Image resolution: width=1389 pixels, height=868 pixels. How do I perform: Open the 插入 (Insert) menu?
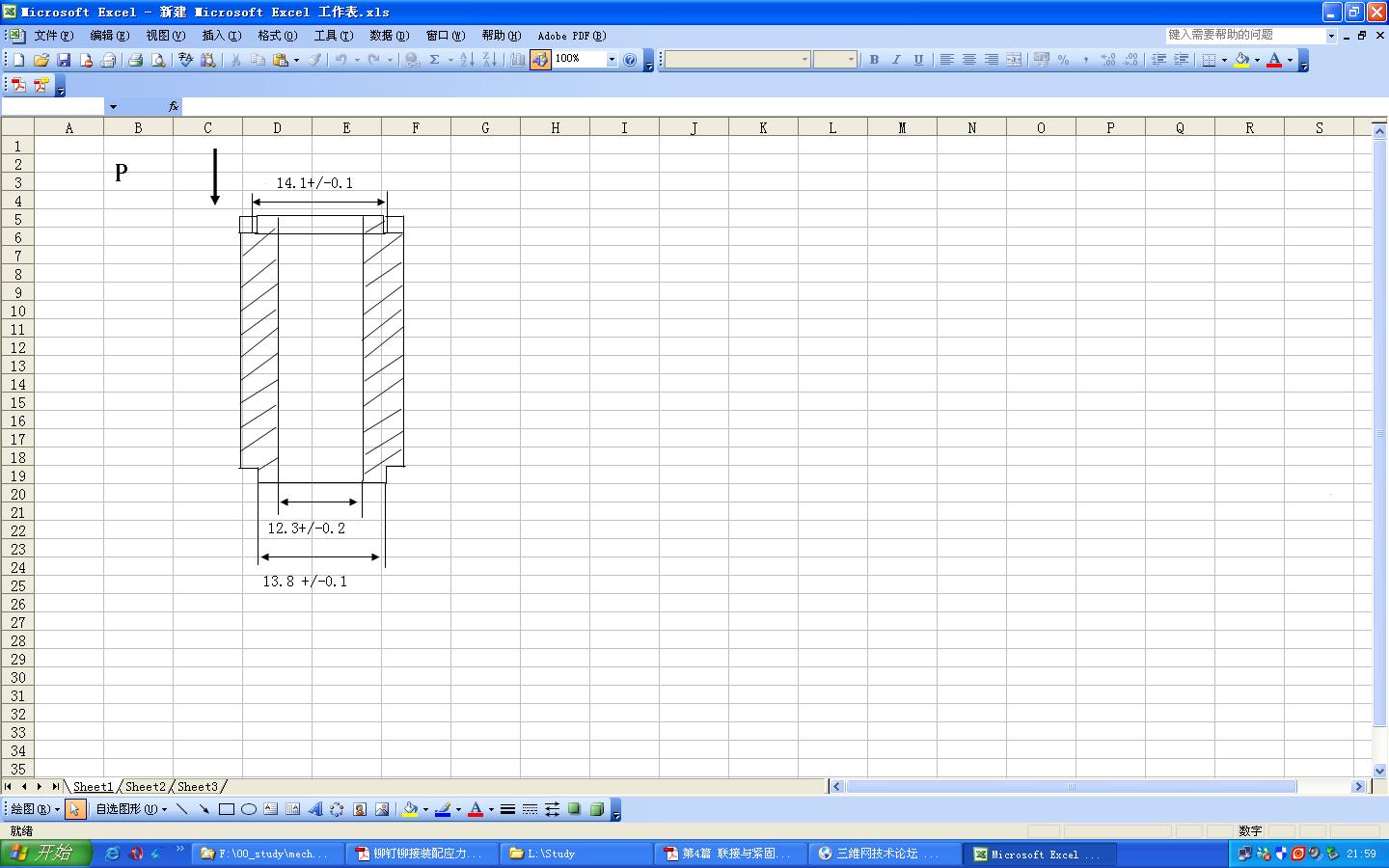point(221,36)
